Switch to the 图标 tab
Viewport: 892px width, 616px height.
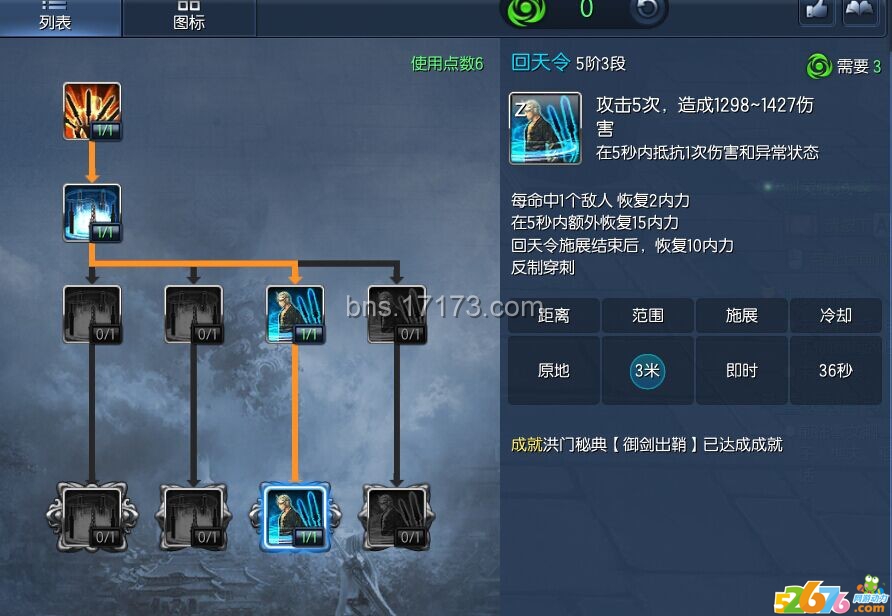(x=189, y=17)
